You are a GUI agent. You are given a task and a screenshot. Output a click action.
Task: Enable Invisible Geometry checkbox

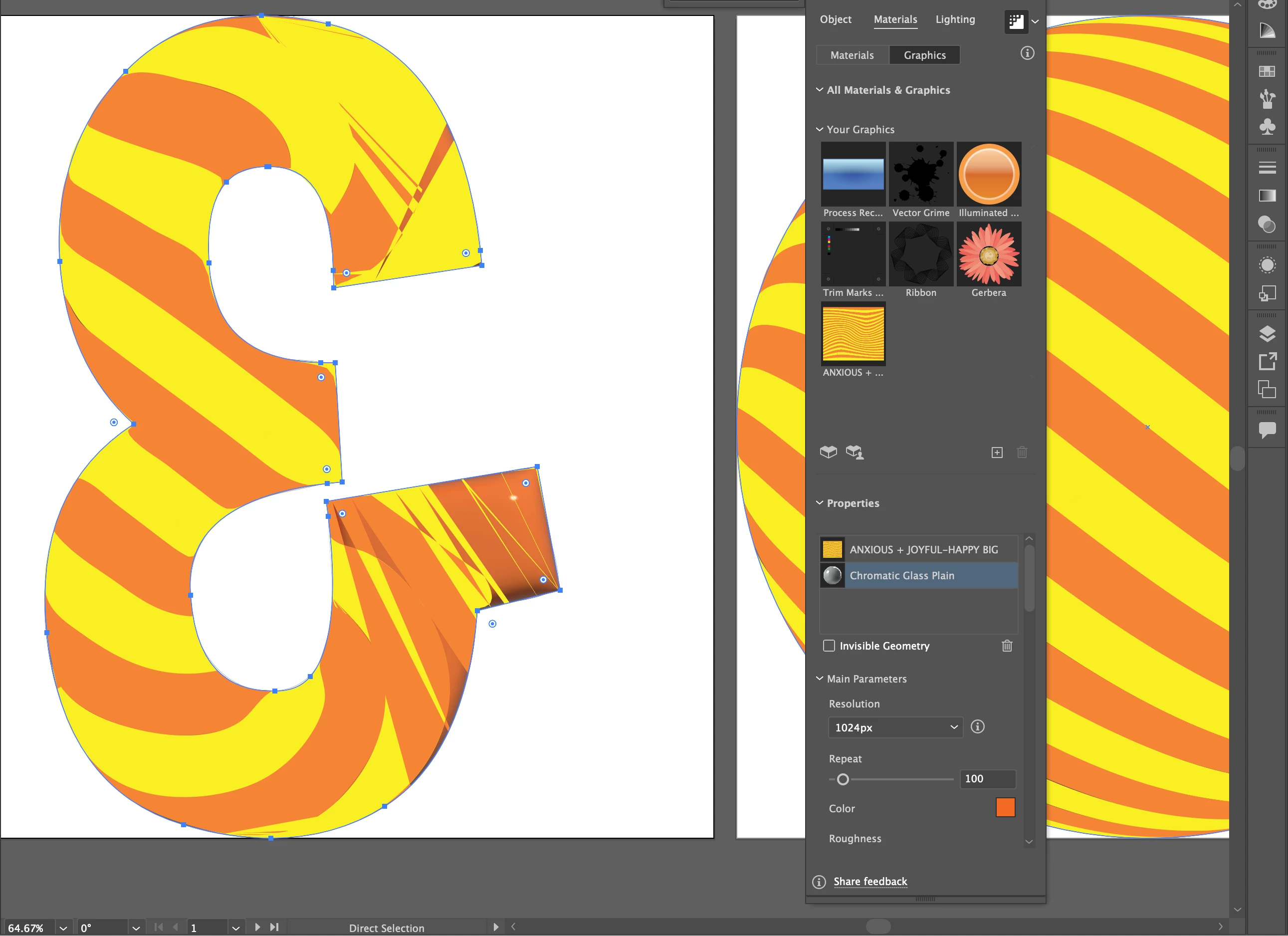click(x=829, y=646)
